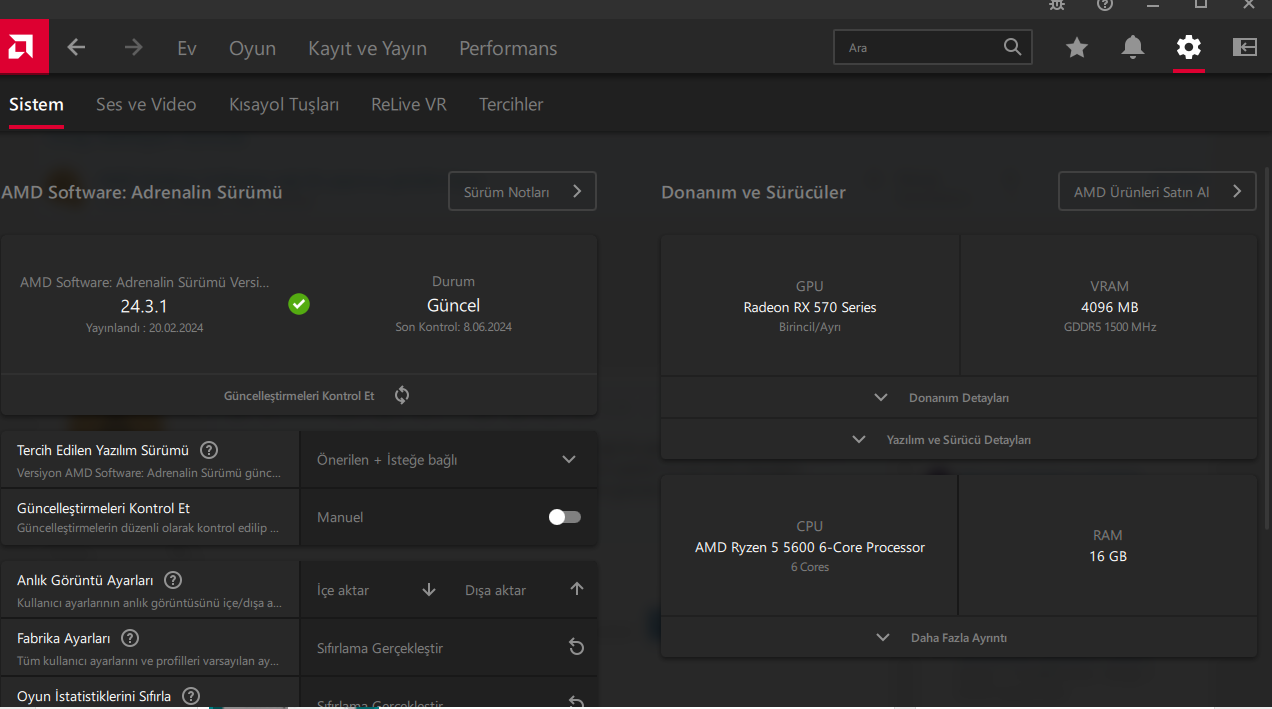The image size is (1272, 709).
Task: Open notifications bell icon
Action: [x=1133, y=47]
